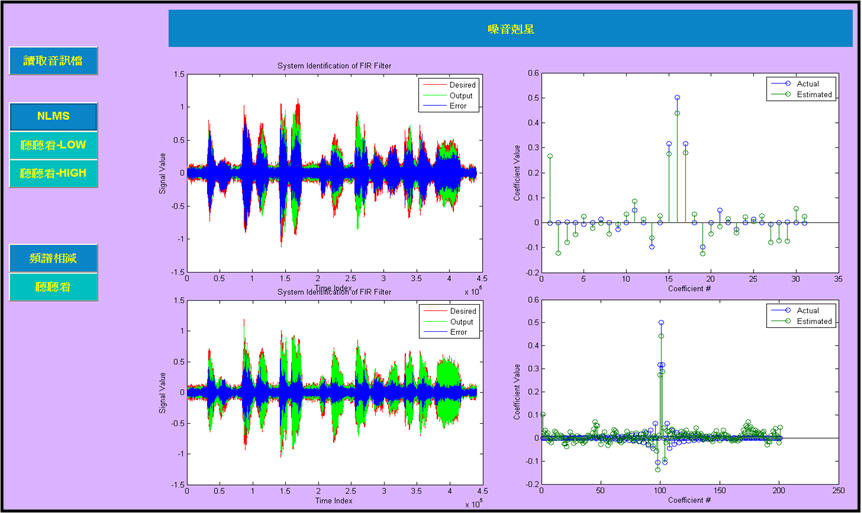Click green Output entry in bottom waveform legend
This screenshot has height=513, width=862.
click(x=434, y=321)
